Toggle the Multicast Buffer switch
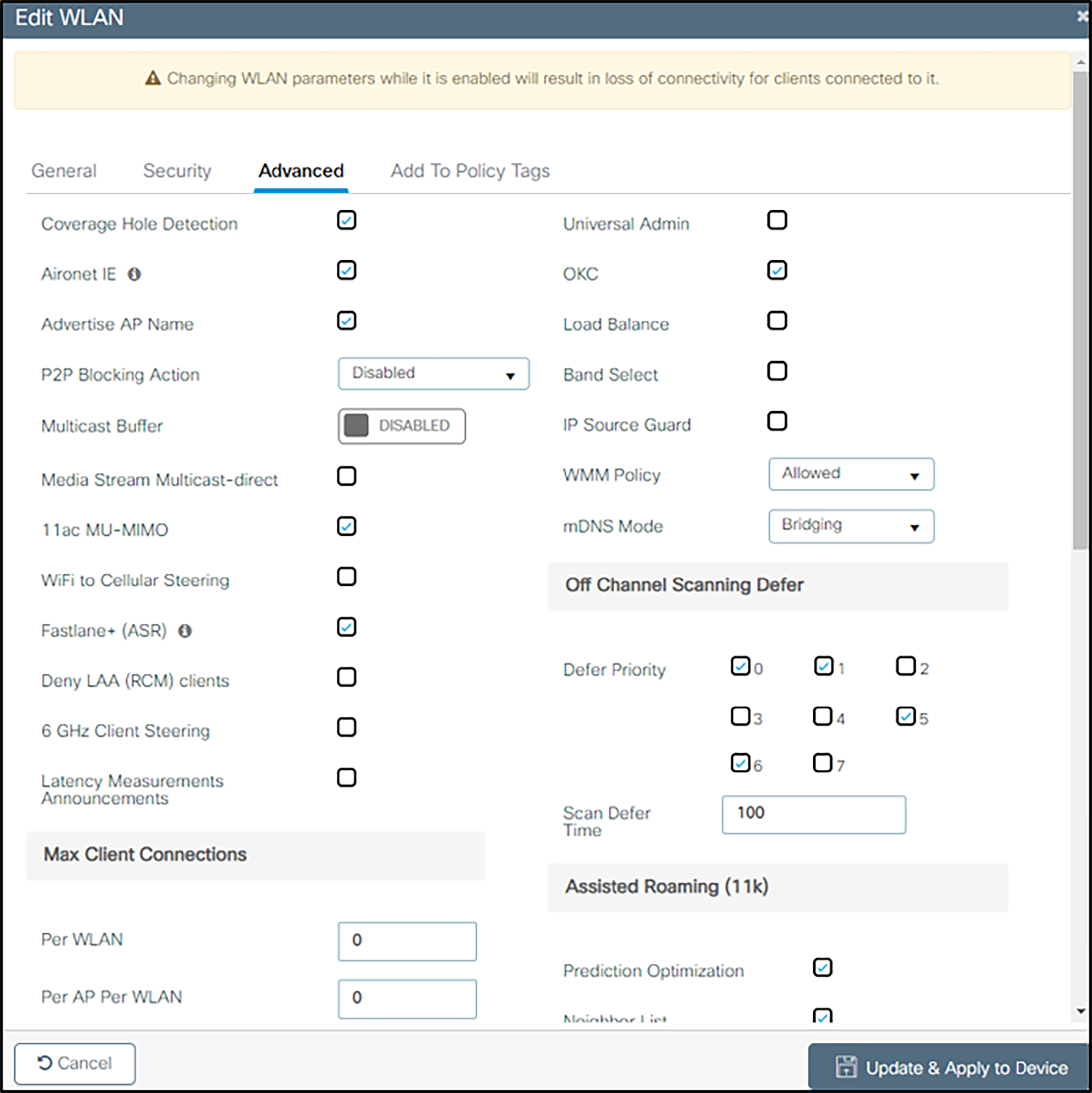1092x1093 pixels. (x=402, y=426)
